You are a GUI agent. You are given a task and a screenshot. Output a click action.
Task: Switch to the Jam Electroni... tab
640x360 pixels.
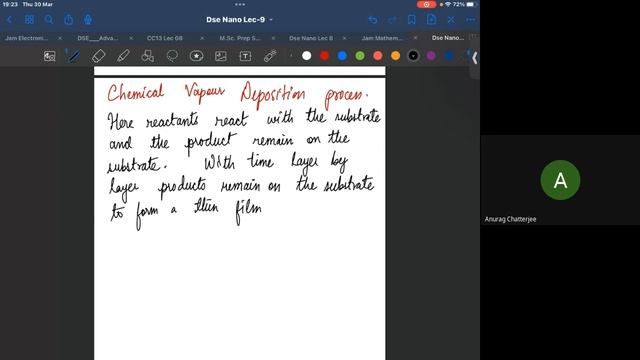point(27,38)
